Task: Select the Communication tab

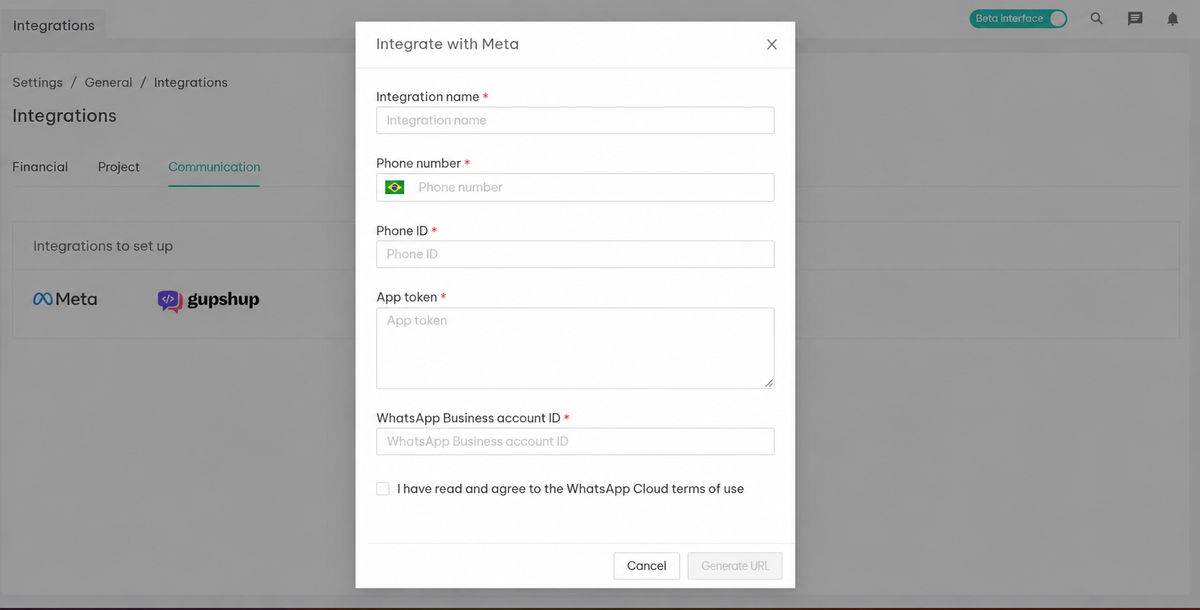Action: click(214, 167)
